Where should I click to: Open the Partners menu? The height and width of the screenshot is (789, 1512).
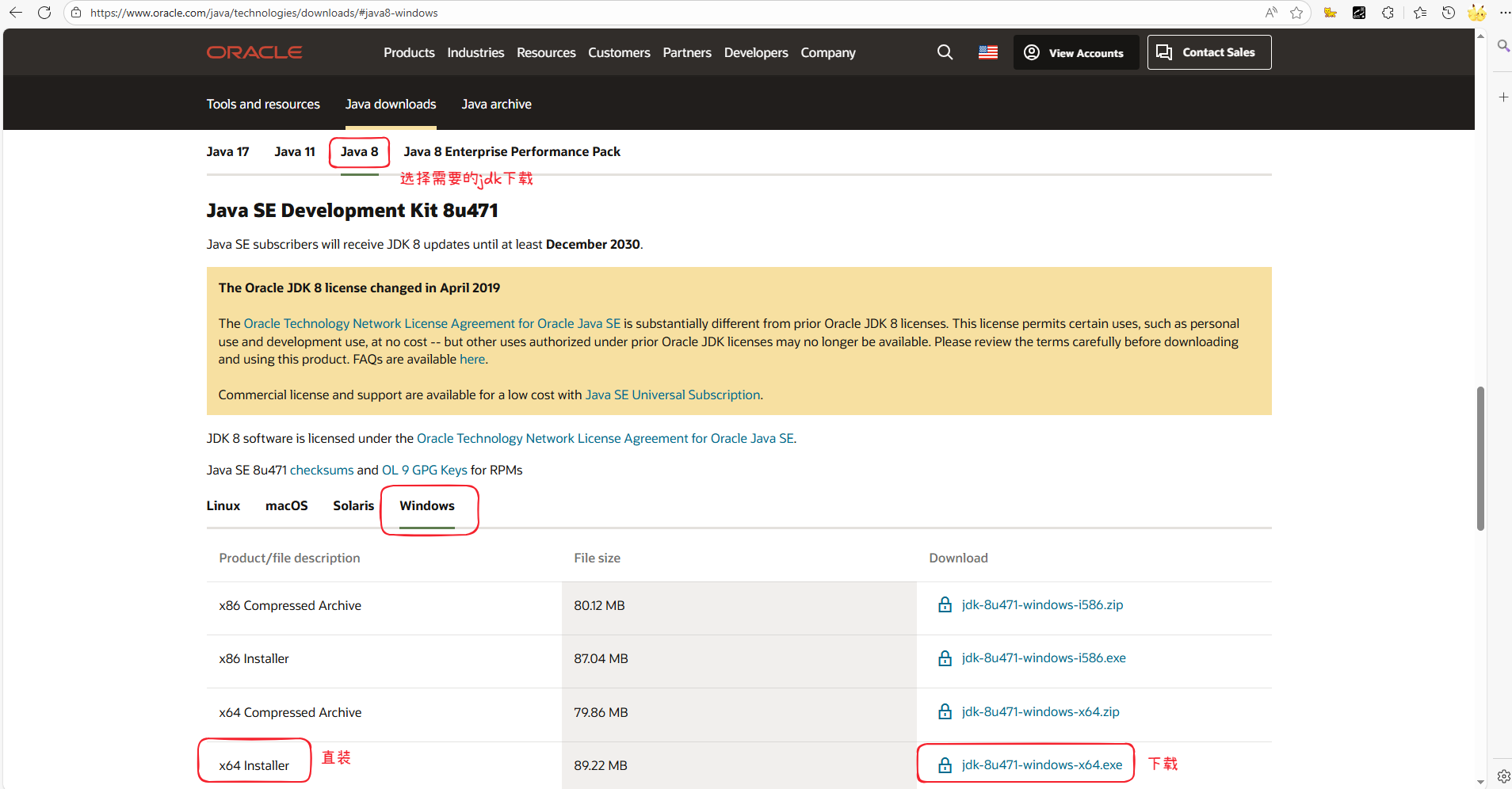[687, 52]
